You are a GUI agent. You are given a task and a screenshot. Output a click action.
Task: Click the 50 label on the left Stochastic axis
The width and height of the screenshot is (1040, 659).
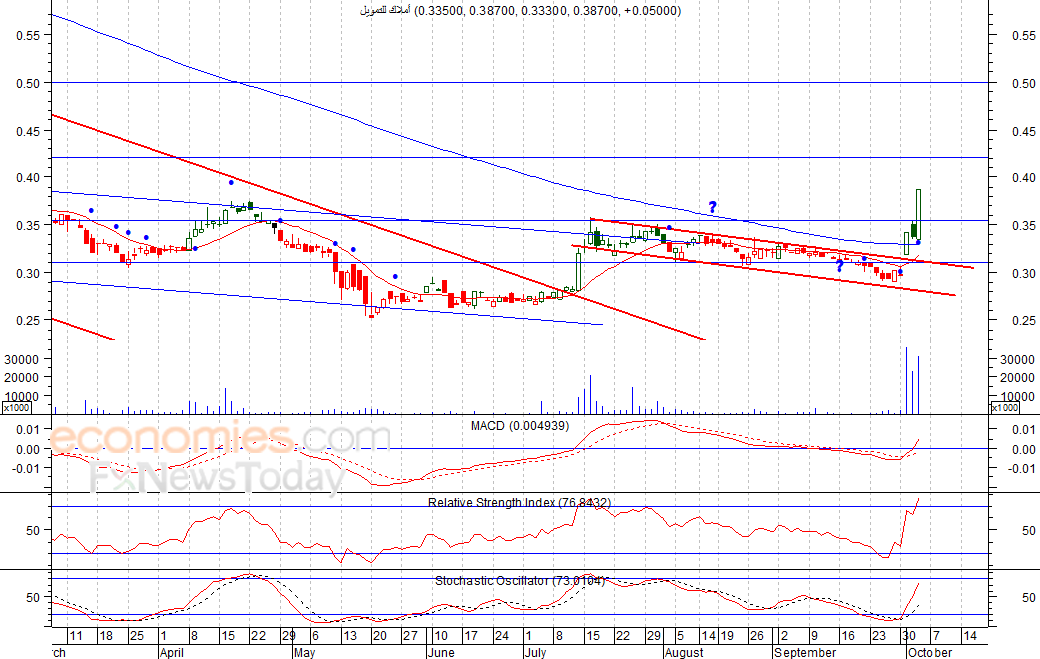tap(33, 597)
